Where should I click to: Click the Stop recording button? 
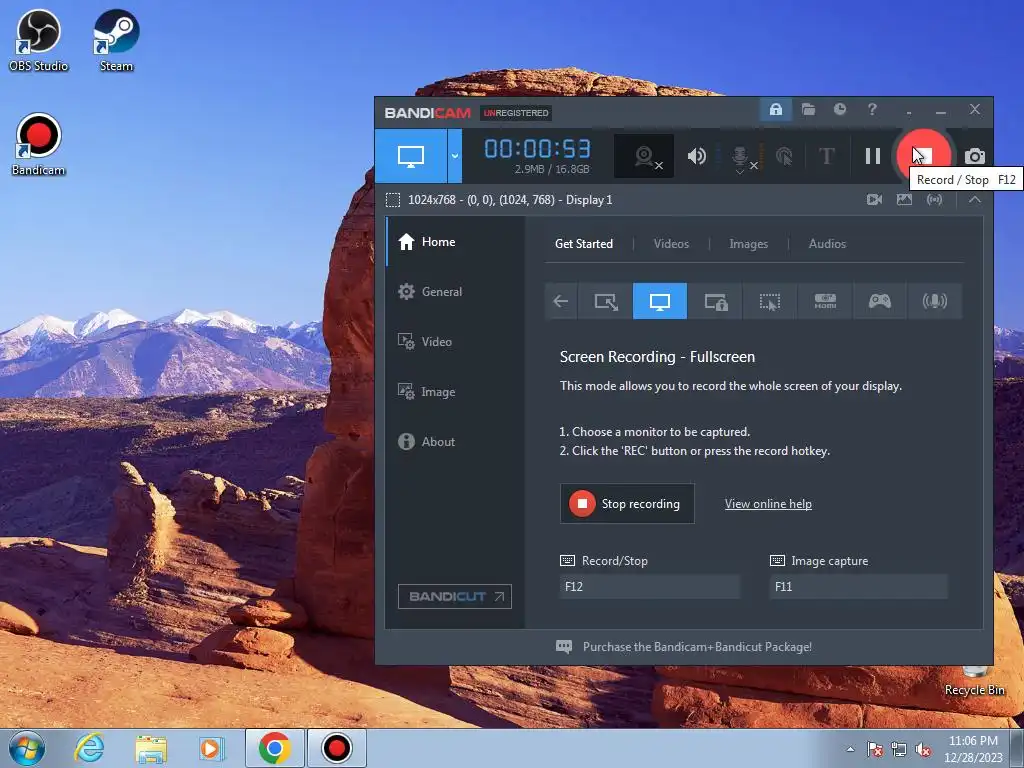(x=627, y=504)
